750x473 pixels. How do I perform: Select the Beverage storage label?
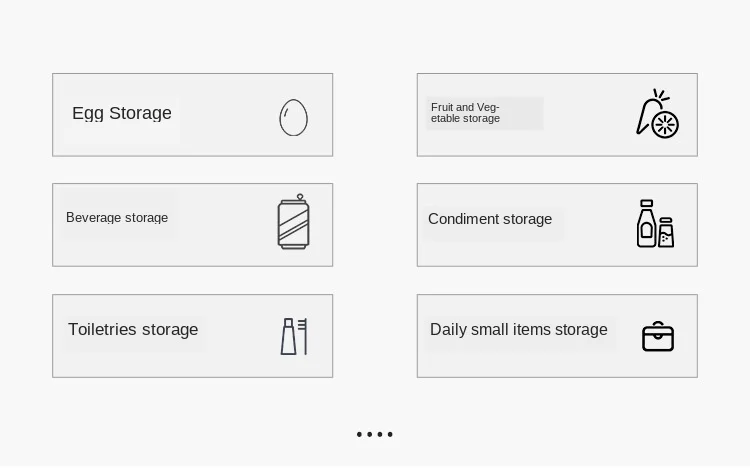pyautogui.click(x=117, y=218)
